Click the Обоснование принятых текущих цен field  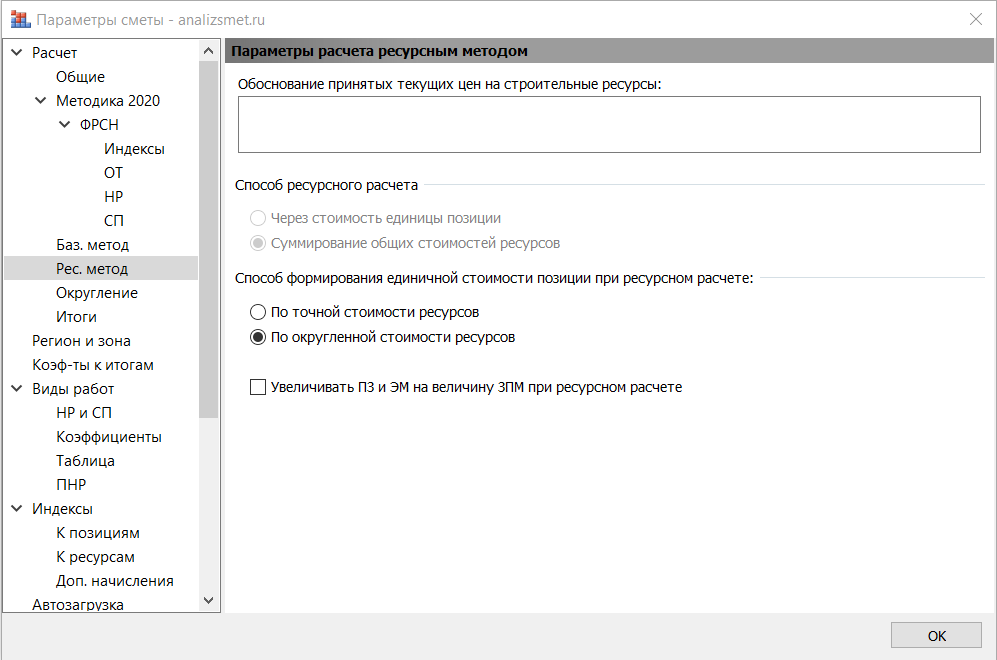609,125
